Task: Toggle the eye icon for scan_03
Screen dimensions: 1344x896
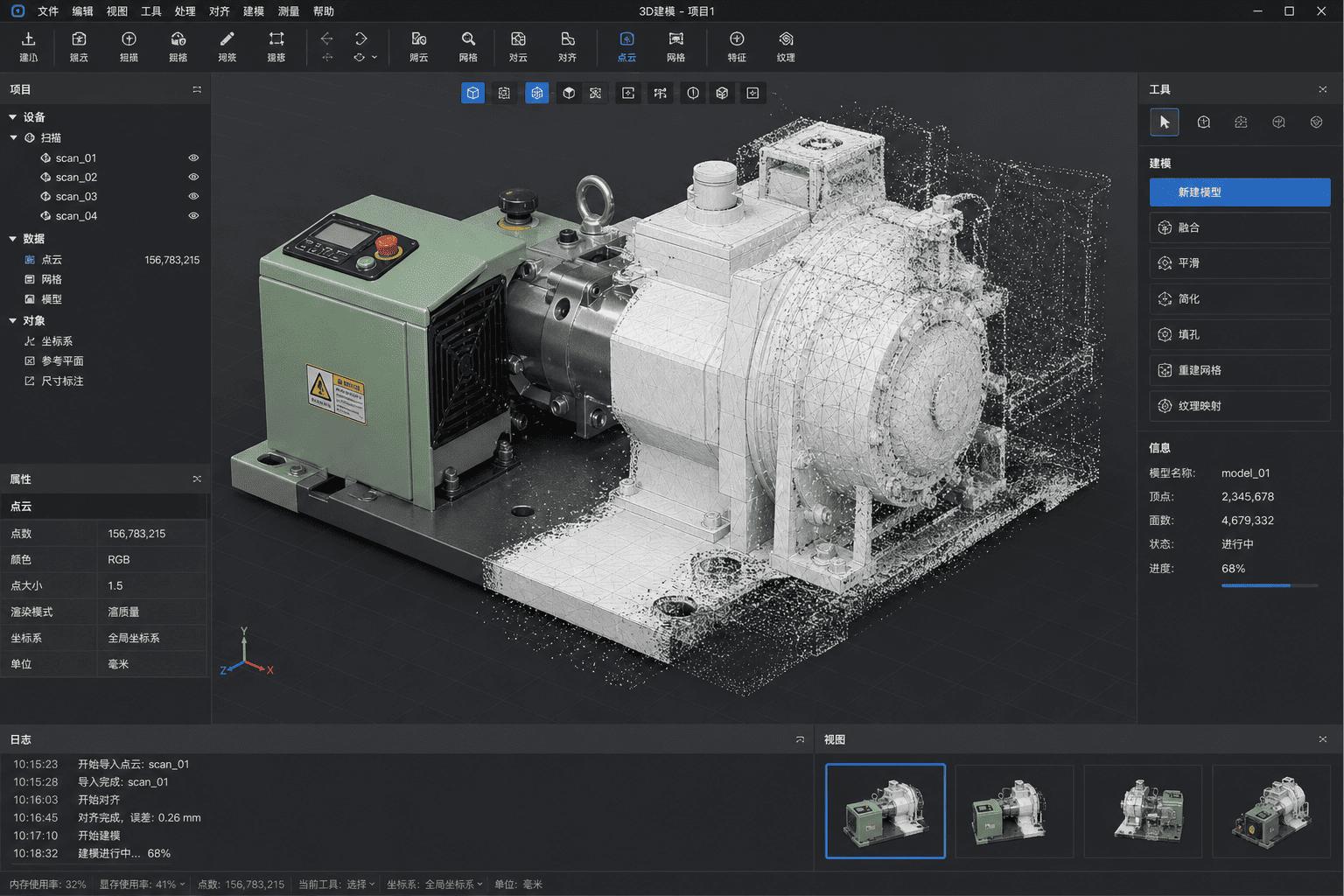Action: 193,197
